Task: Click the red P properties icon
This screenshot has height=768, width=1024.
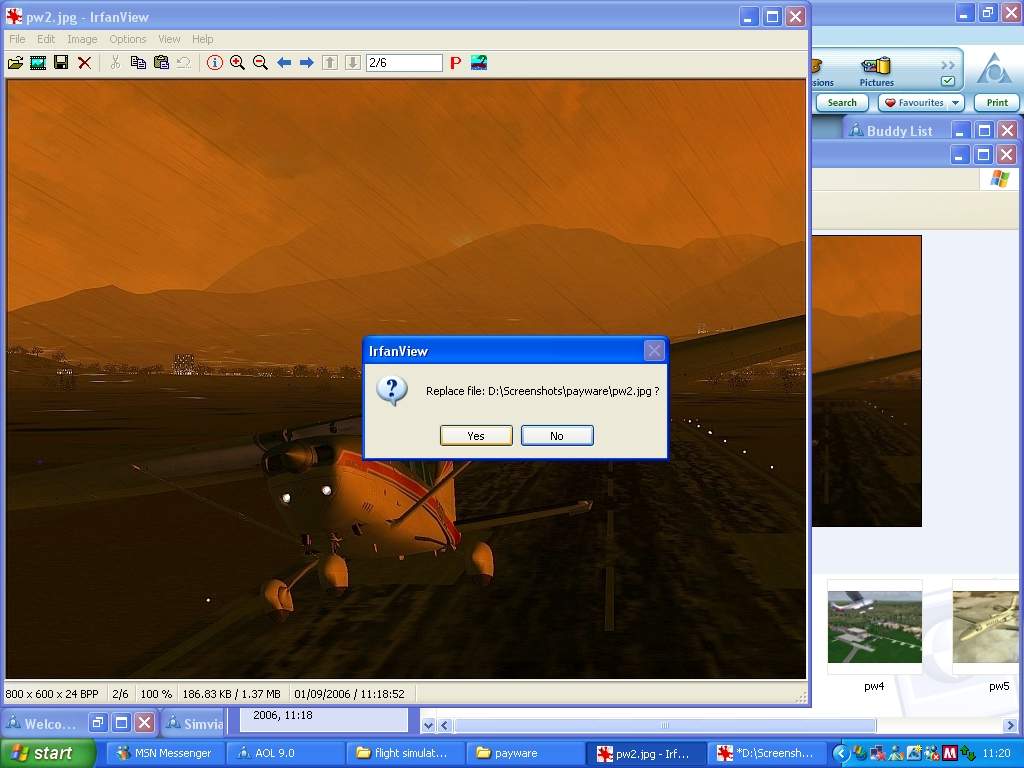Action: (455, 63)
